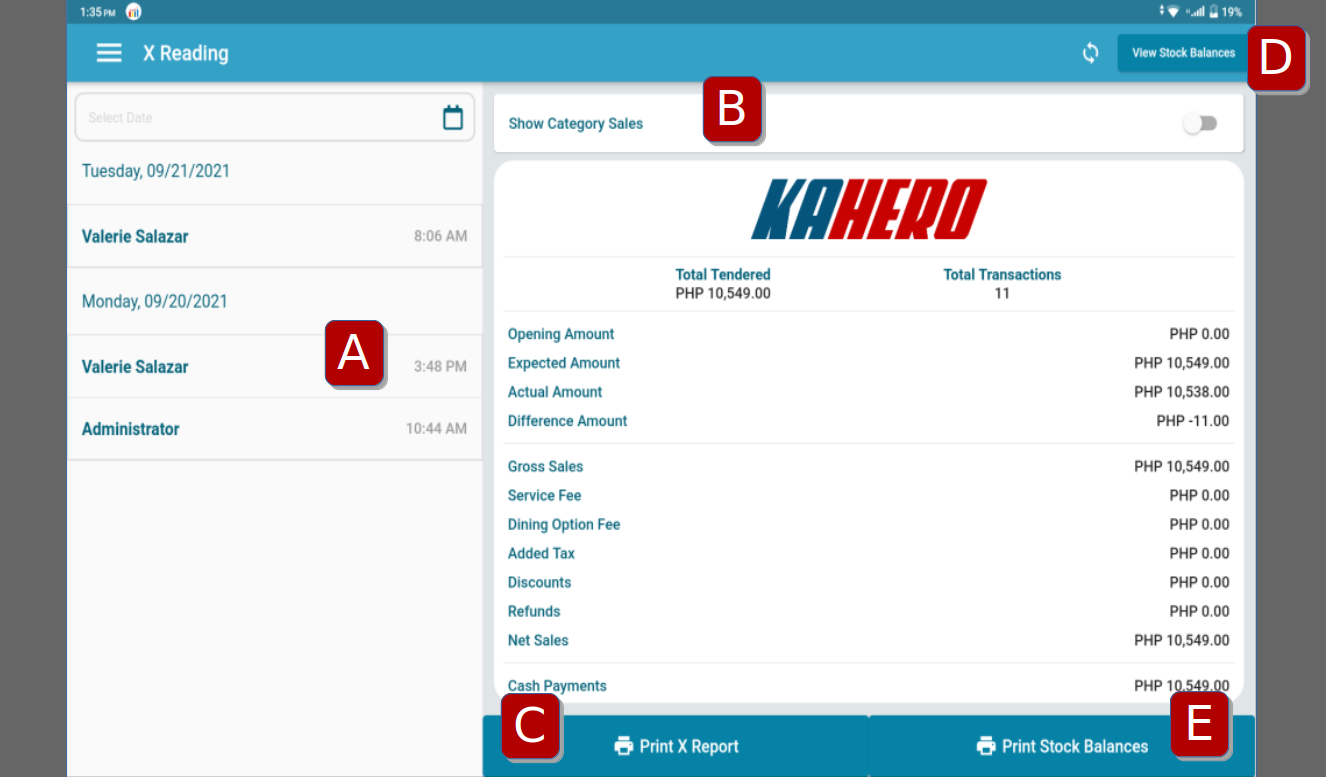This screenshot has width=1326, height=777.
Task: Click the Opening Amount row label
Action: tap(561, 334)
